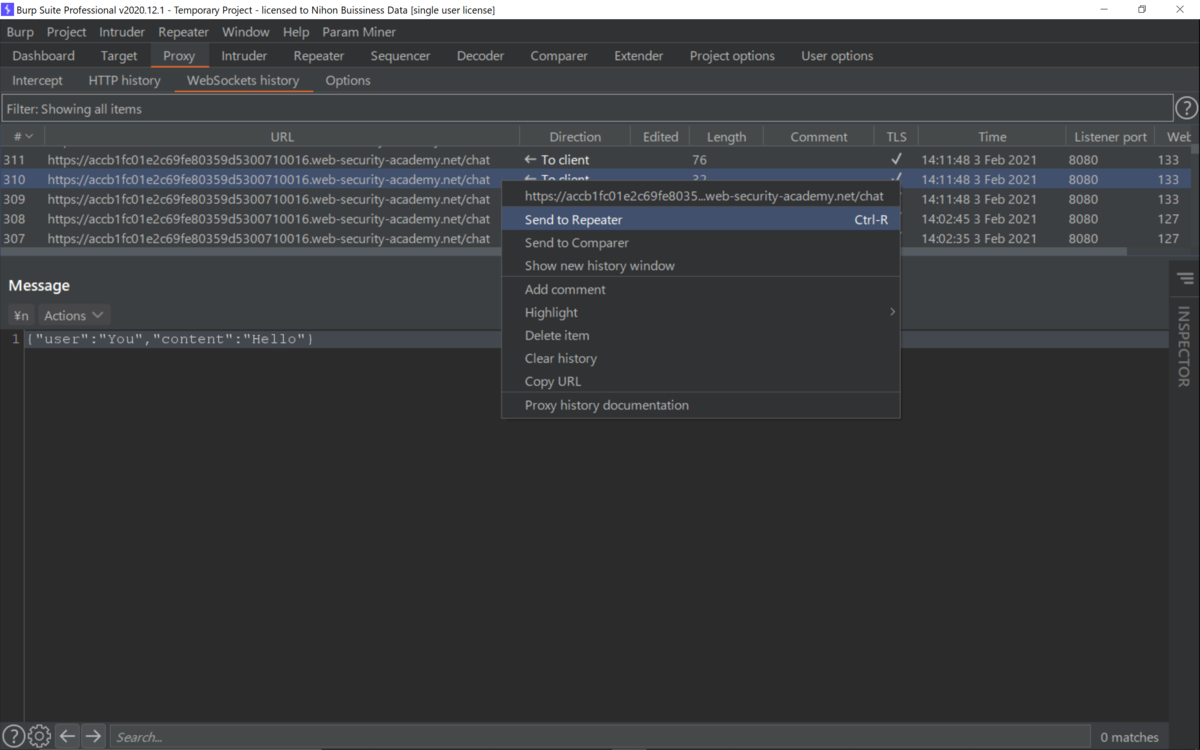The image size is (1200, 750).
Task: Open the Intruder menu in menu bar
Action: click(122, 32)
